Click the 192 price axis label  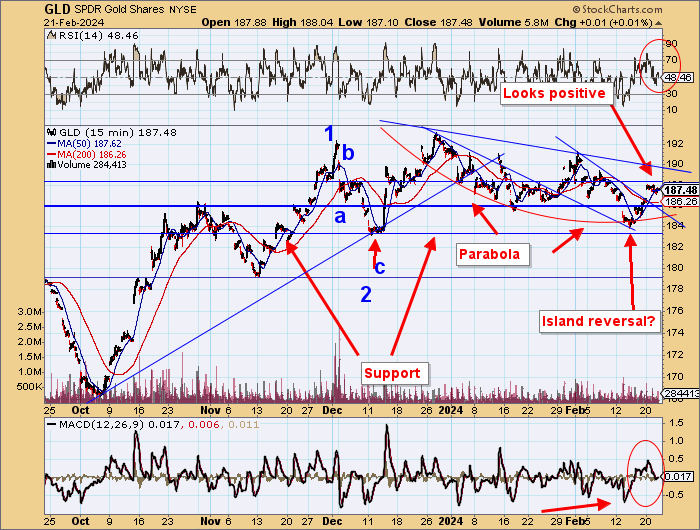tap(675, 143)
